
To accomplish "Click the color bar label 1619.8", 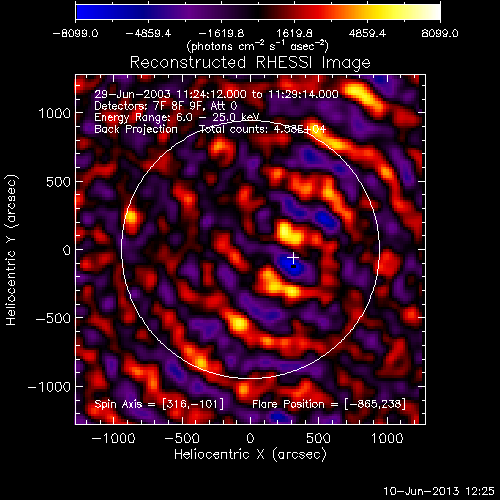I will (x=294, y=33).
